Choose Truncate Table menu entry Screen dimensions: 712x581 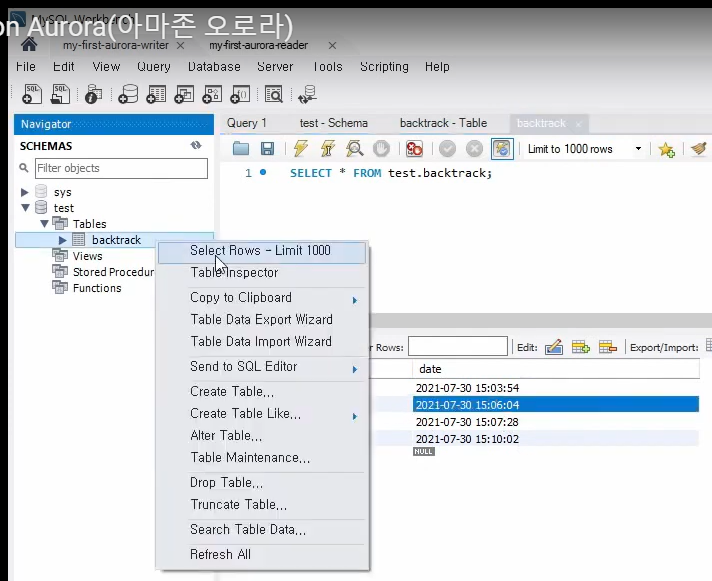coord(262,505)
